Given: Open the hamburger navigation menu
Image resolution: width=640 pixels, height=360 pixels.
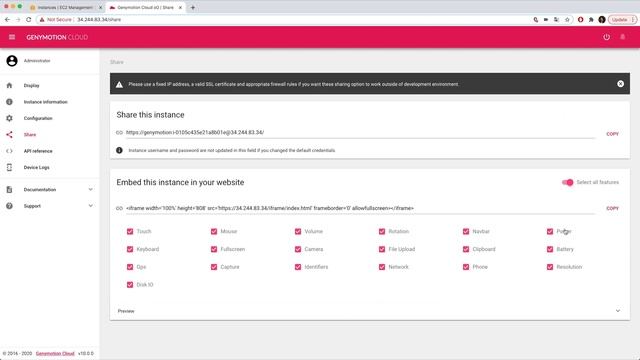Looking at the screenshot, I should point(12,37).
